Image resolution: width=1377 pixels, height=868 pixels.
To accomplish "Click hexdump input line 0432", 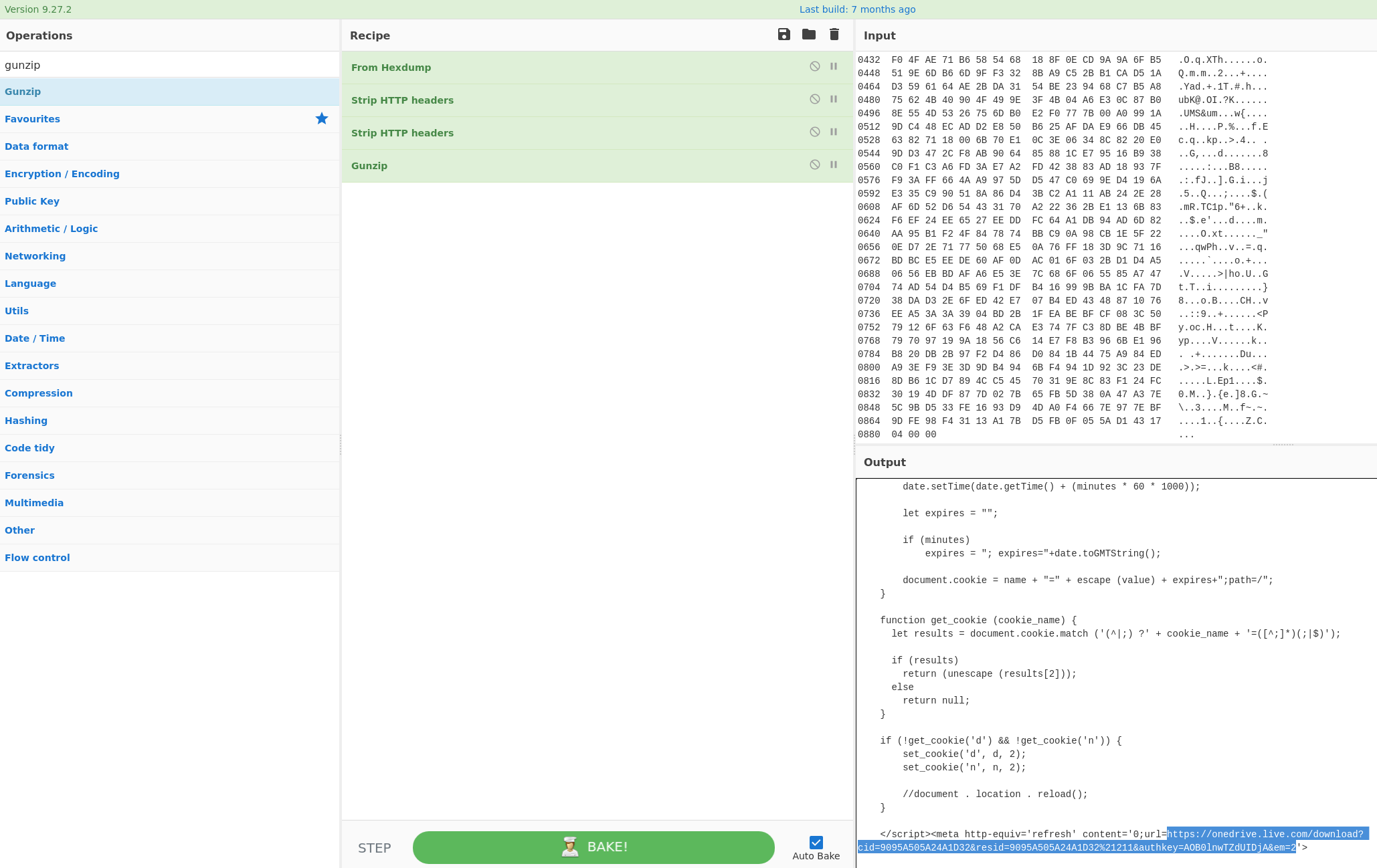I will (x=1062, y=60).
